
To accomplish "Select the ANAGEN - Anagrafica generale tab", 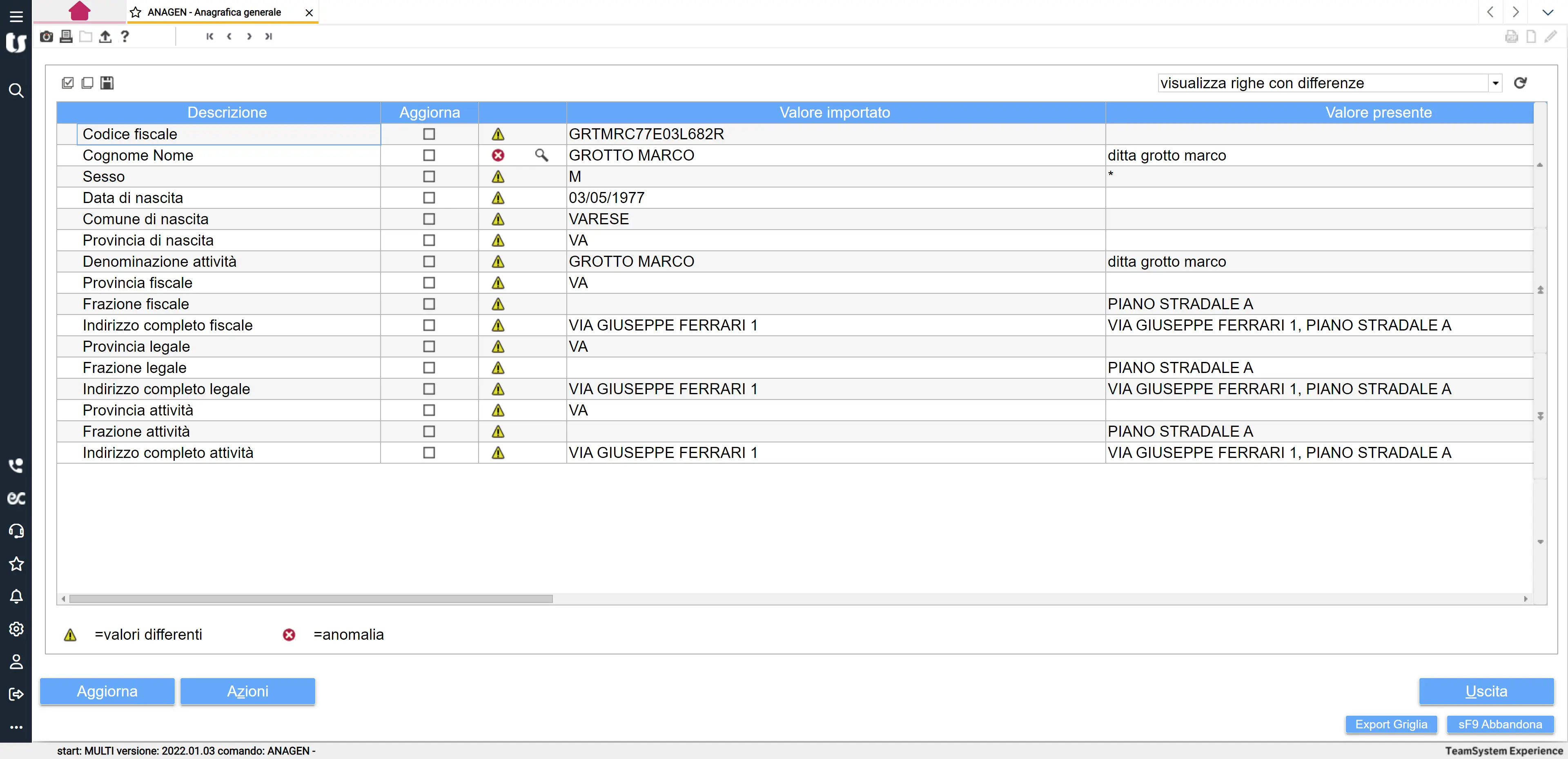I will click(214, 12).
